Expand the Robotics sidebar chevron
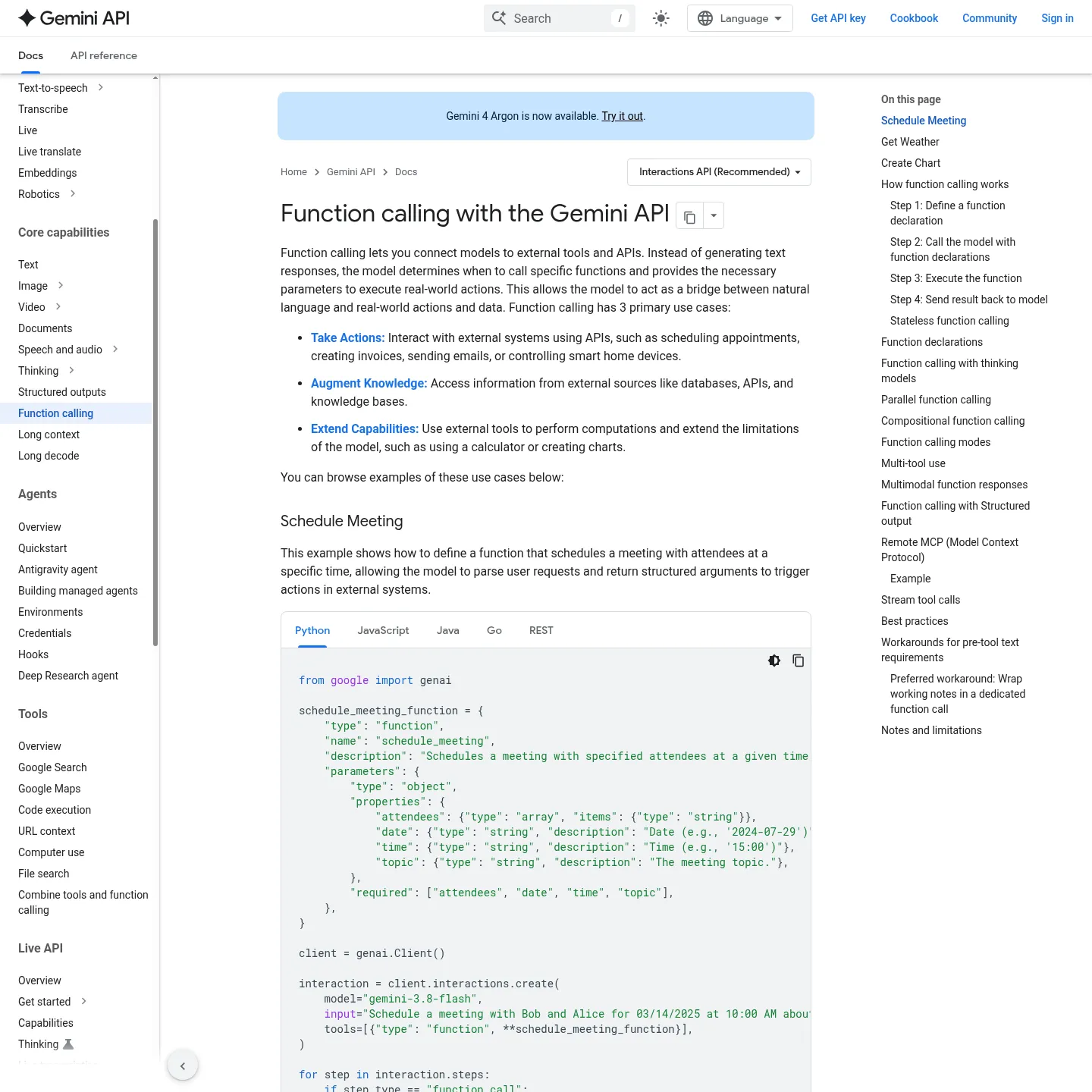This screenshot has width=1092, height=1092. 73,193
